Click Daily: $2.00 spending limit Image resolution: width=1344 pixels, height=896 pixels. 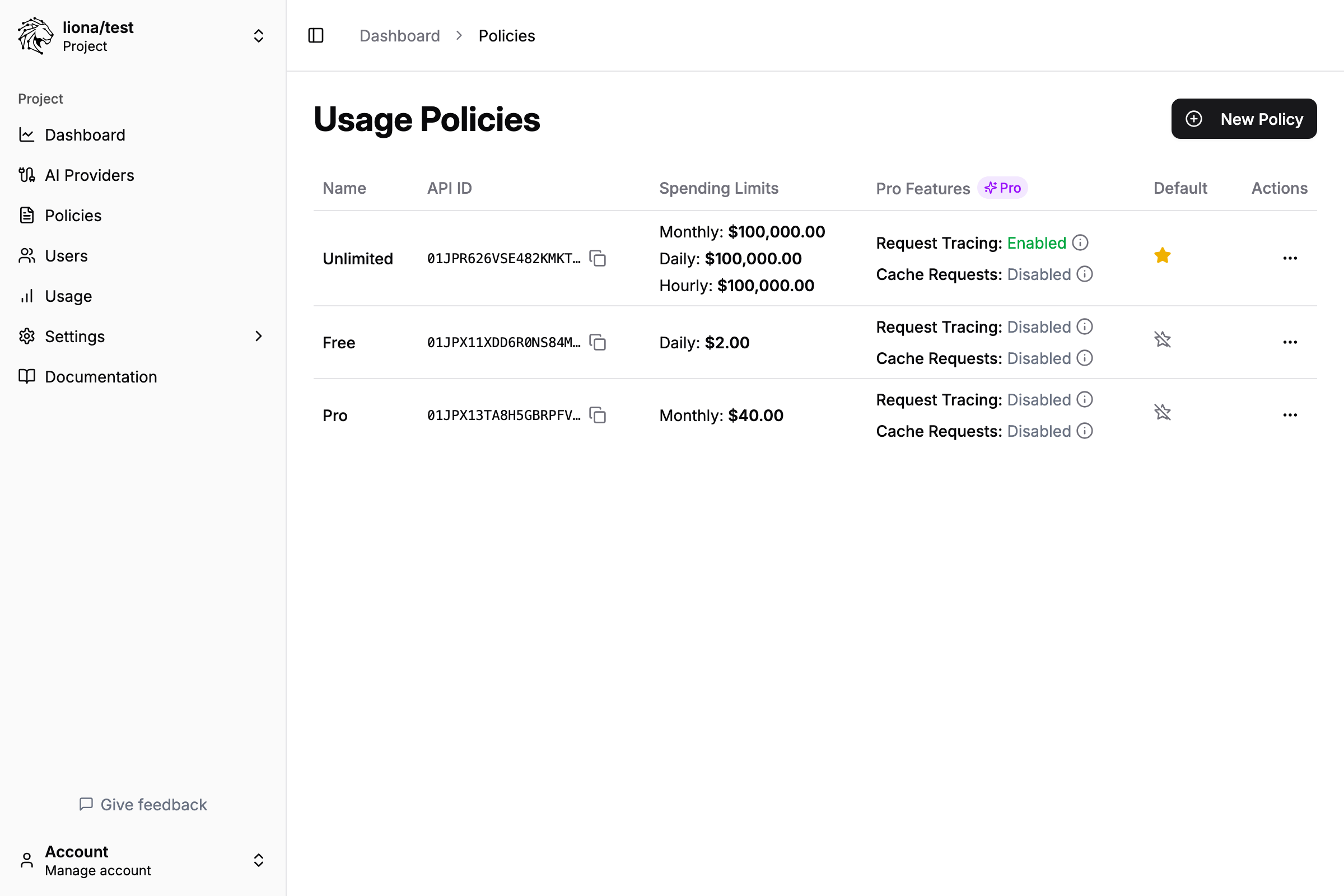[704, 342]
